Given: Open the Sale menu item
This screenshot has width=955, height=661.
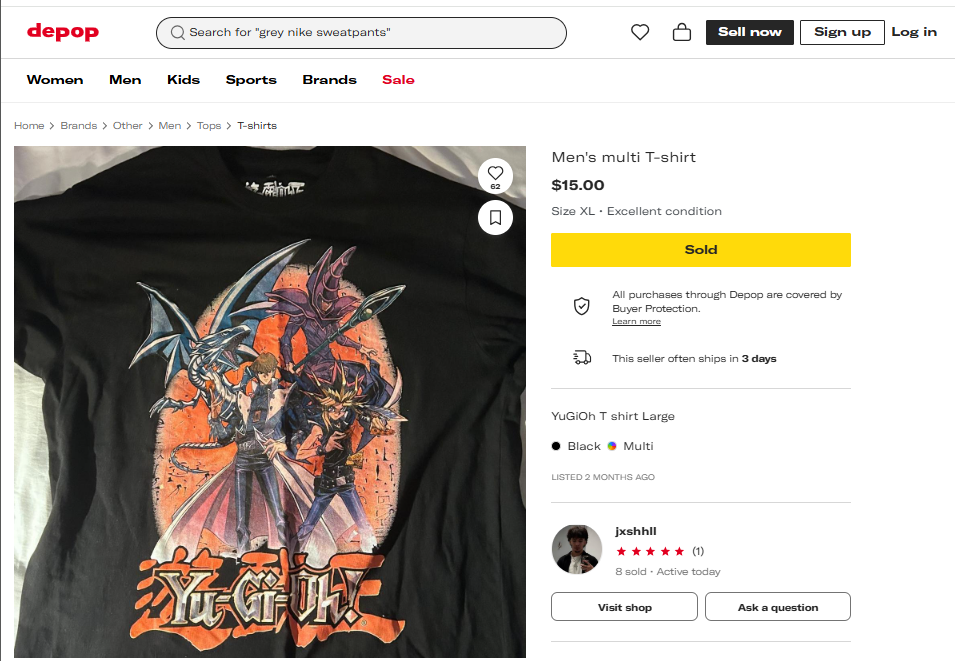Looking at the screenshot, I should (398, 80).
